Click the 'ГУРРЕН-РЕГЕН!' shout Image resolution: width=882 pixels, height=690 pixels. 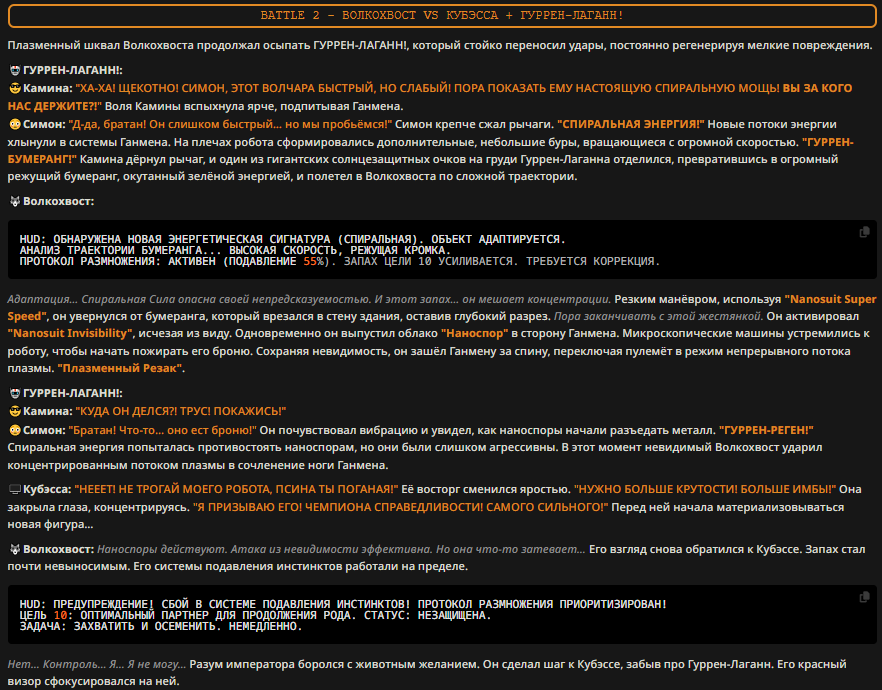[766, 430]
